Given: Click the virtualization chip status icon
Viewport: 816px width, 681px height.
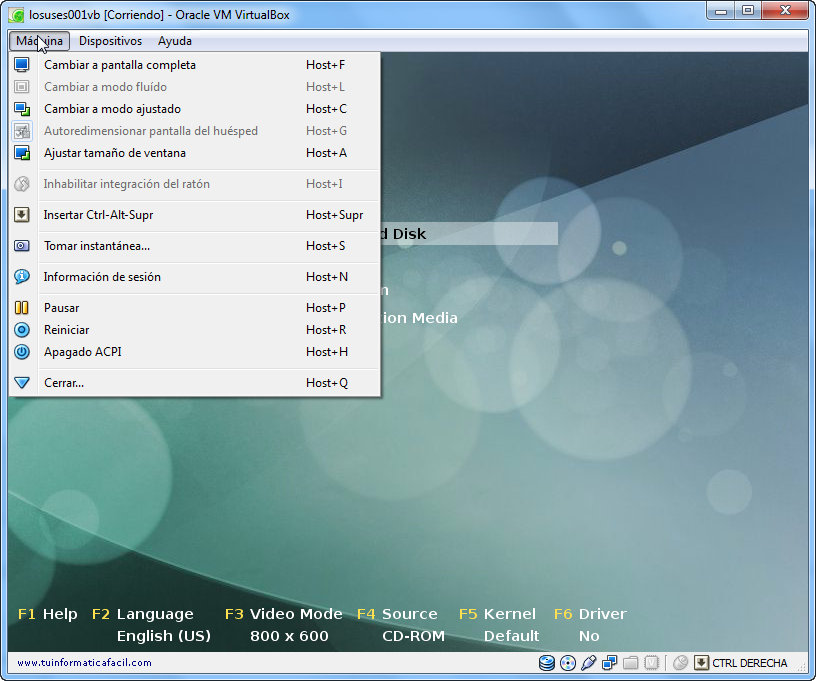Looking at the screenshot, I should click(652, 663).
